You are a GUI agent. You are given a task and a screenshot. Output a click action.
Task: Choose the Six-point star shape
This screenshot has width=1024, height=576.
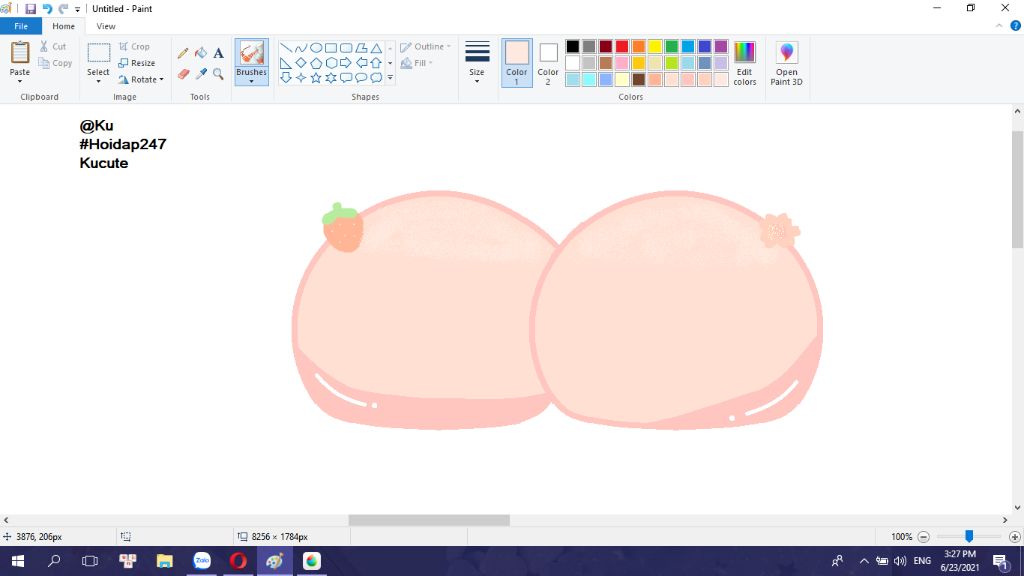(x=331, y=78)
